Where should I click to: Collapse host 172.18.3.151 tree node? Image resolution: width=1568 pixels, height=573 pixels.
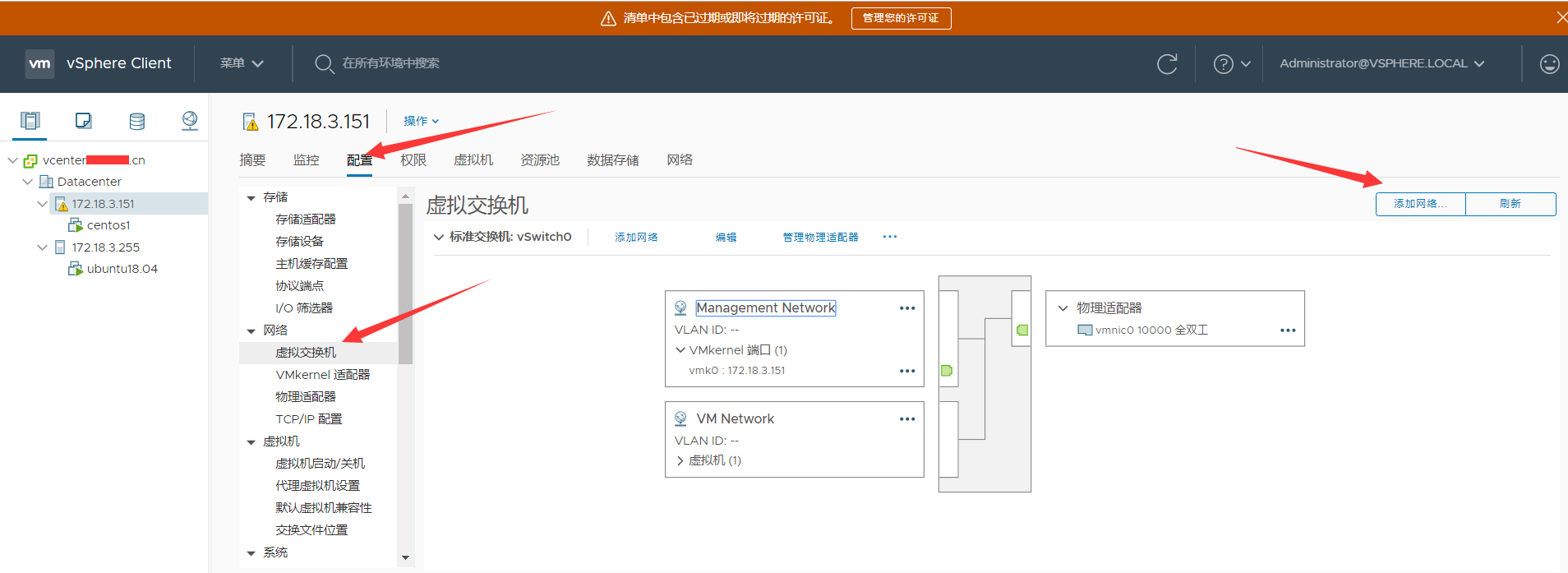42,204
